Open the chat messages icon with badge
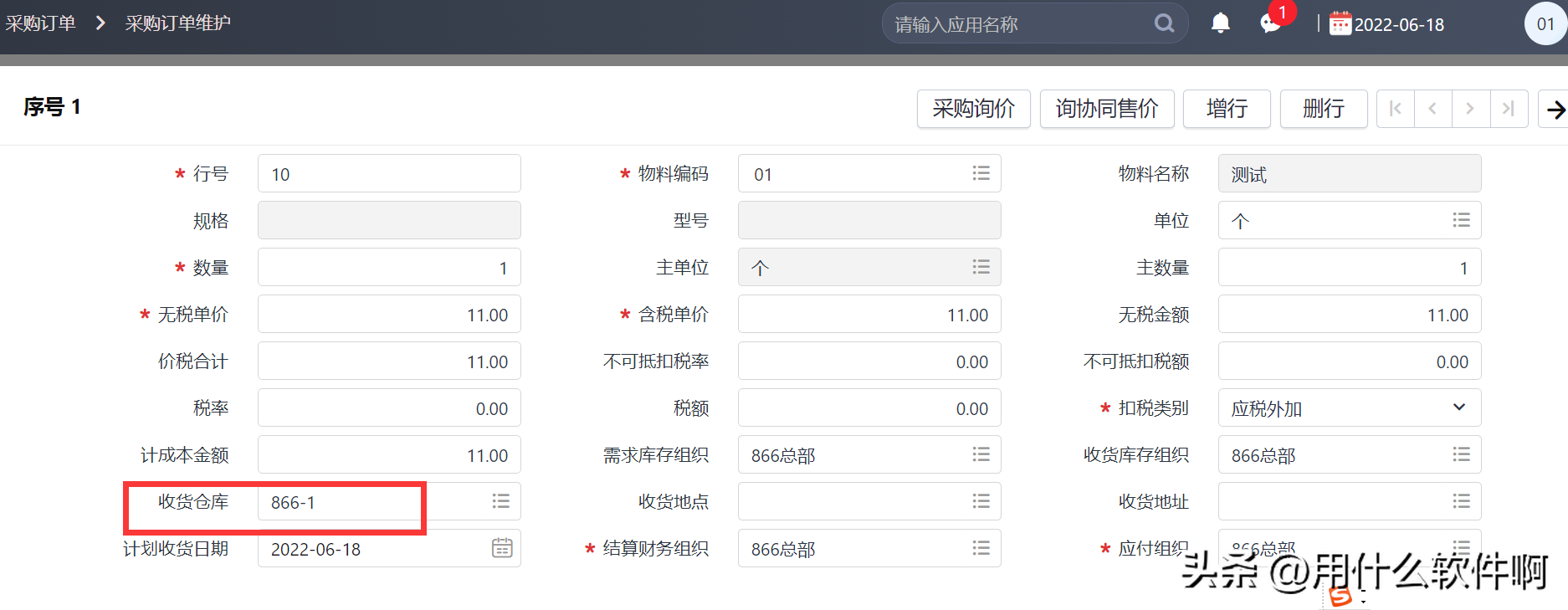 pos(1270,23)
